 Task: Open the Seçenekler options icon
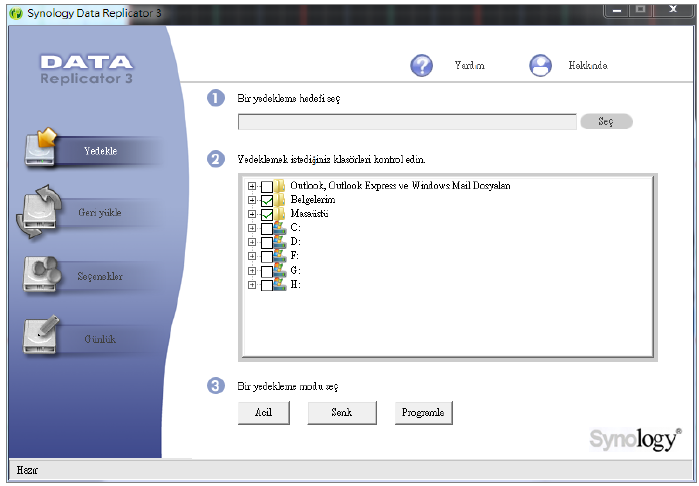pos(43,275)
